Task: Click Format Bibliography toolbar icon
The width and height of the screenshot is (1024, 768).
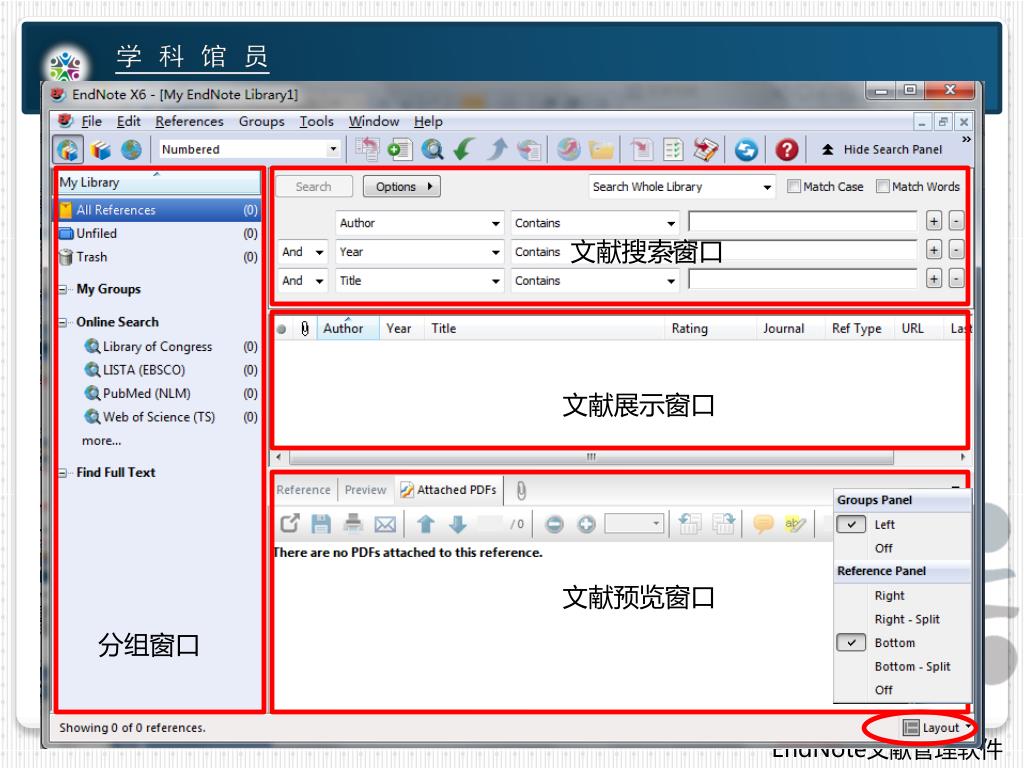Action: click(x=673, y=150)
